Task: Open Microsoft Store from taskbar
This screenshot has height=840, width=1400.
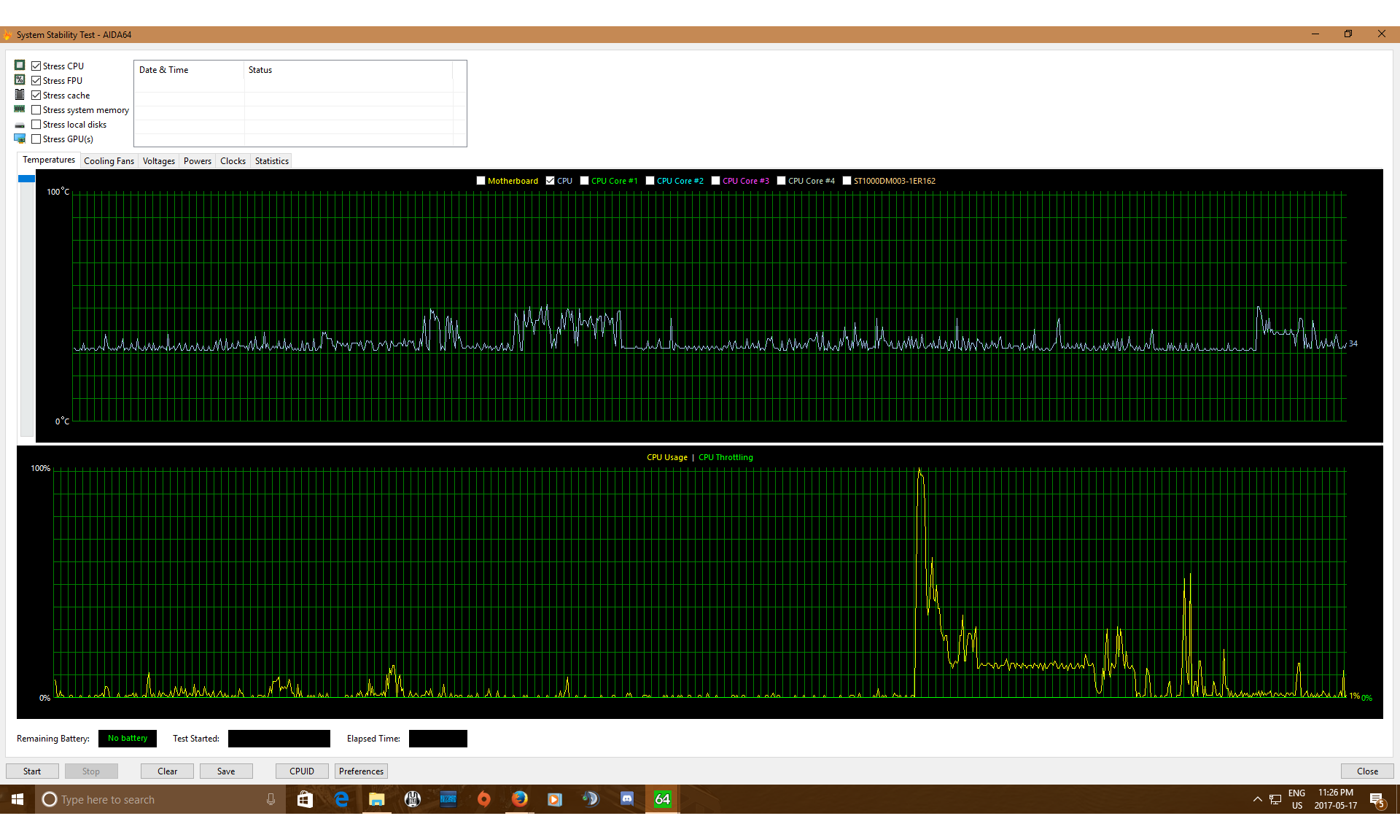Action: coord(305,799)
